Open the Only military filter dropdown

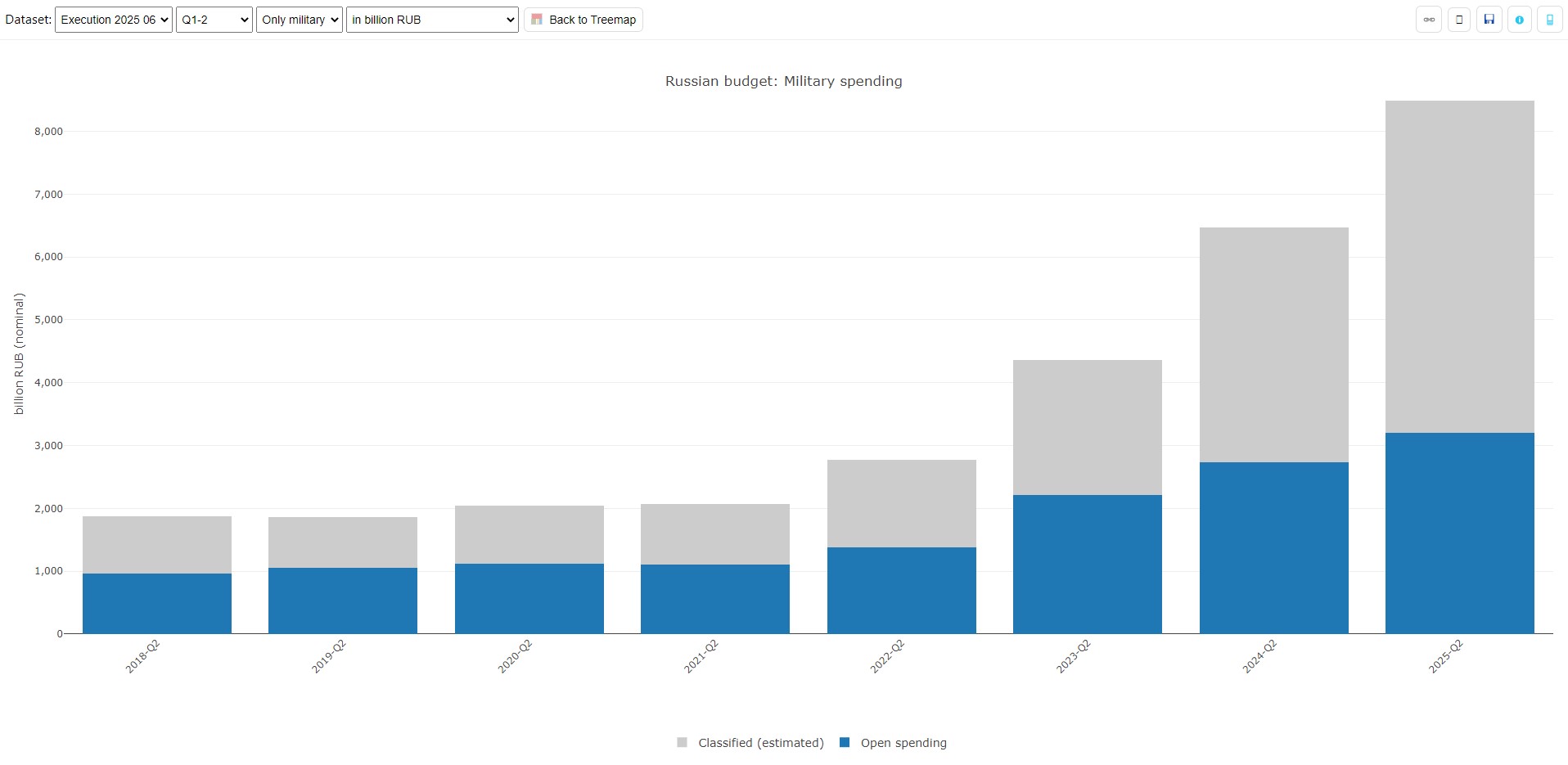[300, 20]
